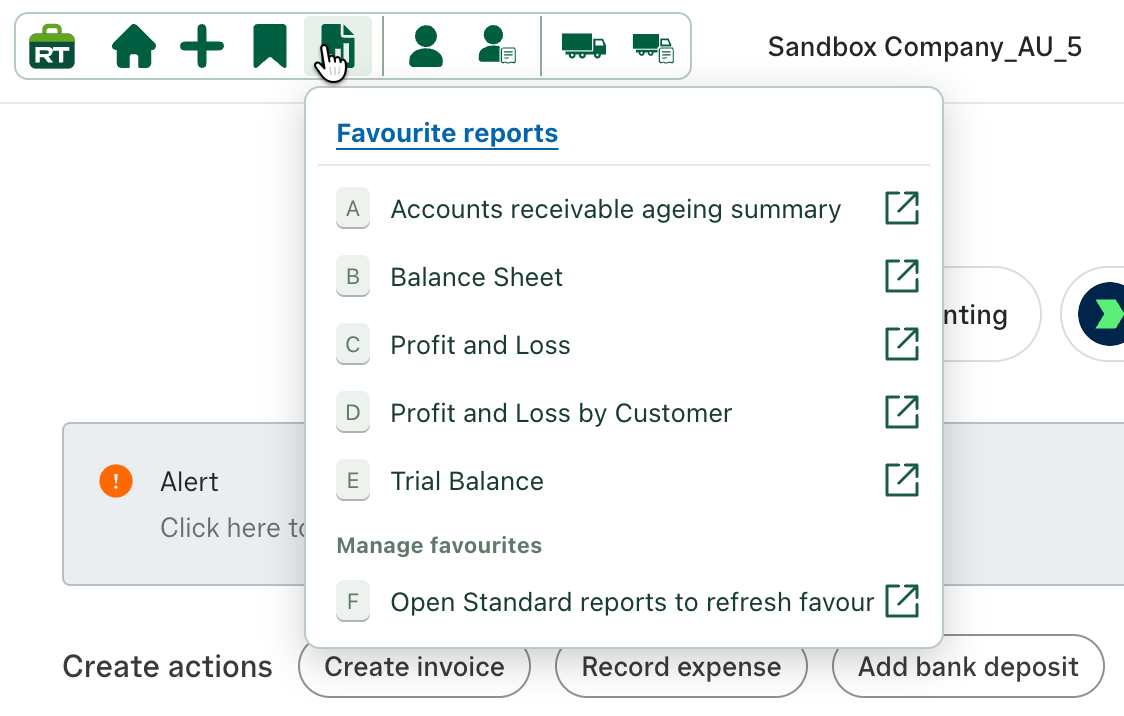Click the RT toolbox logo icon
The image size is (1124, 716).
pos(52,47)
